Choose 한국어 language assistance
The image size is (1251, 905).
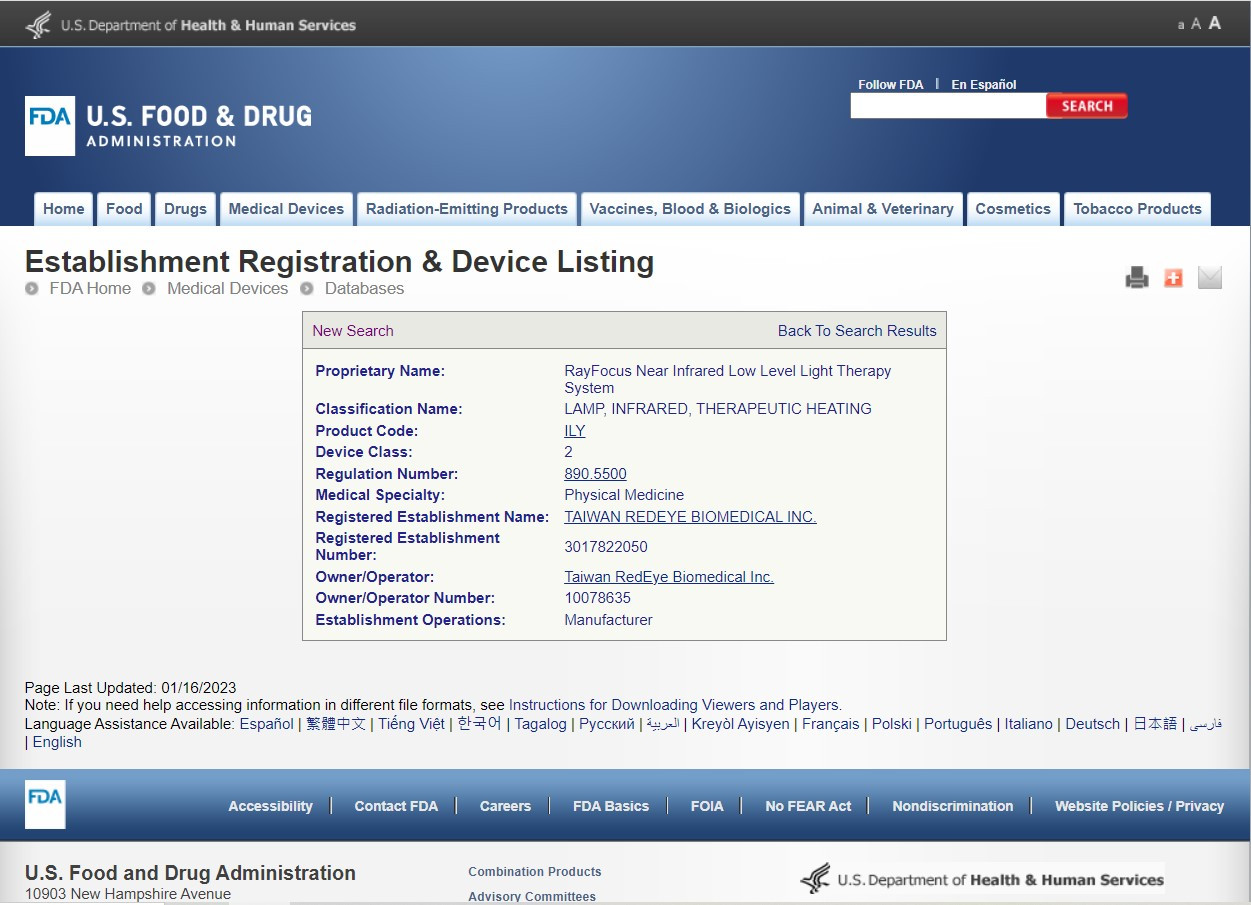[479, 724]
